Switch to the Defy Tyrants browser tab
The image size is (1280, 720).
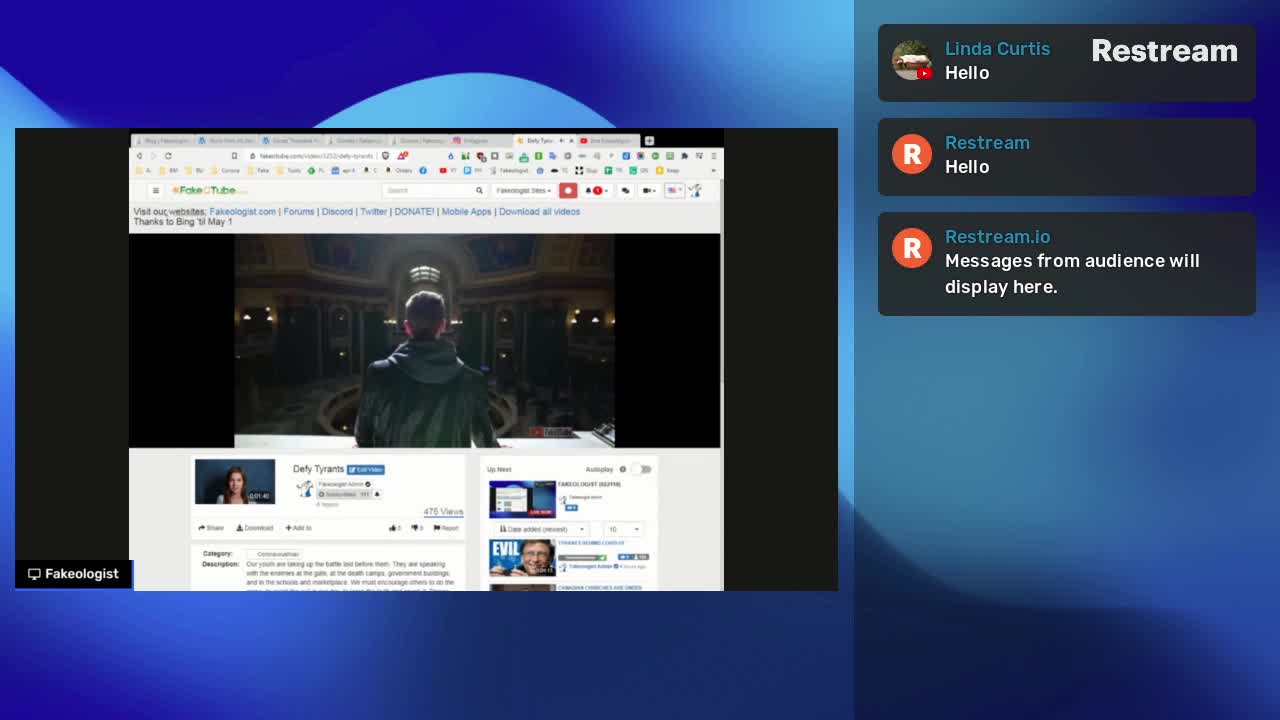click(544, 140)
